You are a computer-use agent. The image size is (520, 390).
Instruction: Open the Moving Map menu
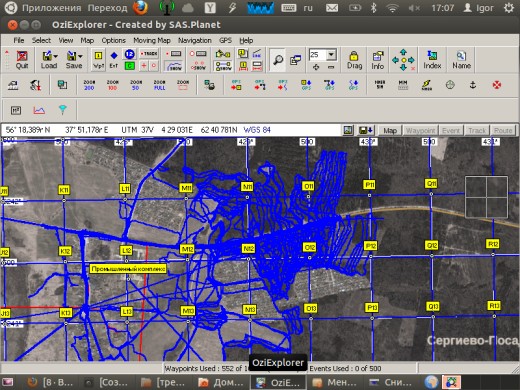[x=152, y=40]
